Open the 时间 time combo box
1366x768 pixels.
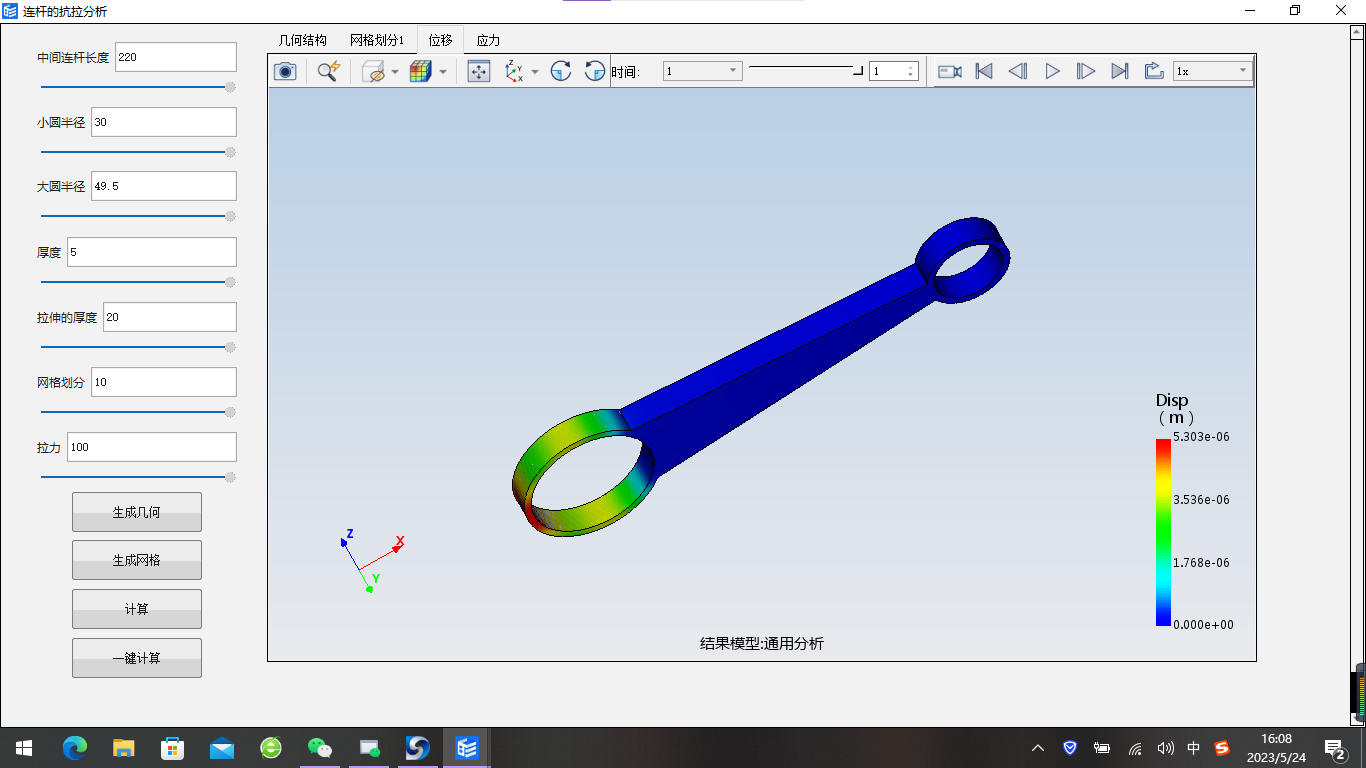tap(702, 71)
